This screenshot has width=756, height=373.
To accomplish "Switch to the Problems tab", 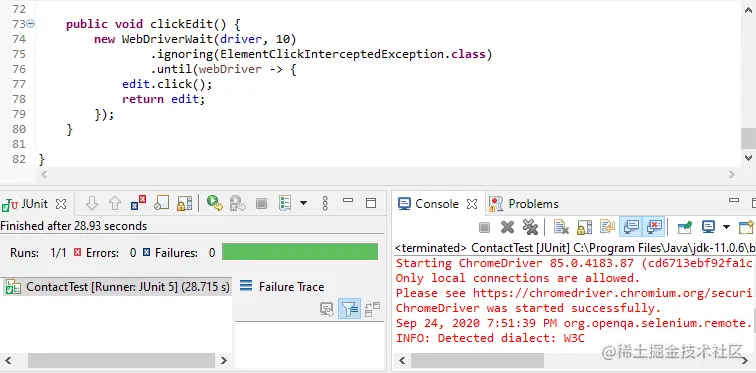I will [524, 204].
